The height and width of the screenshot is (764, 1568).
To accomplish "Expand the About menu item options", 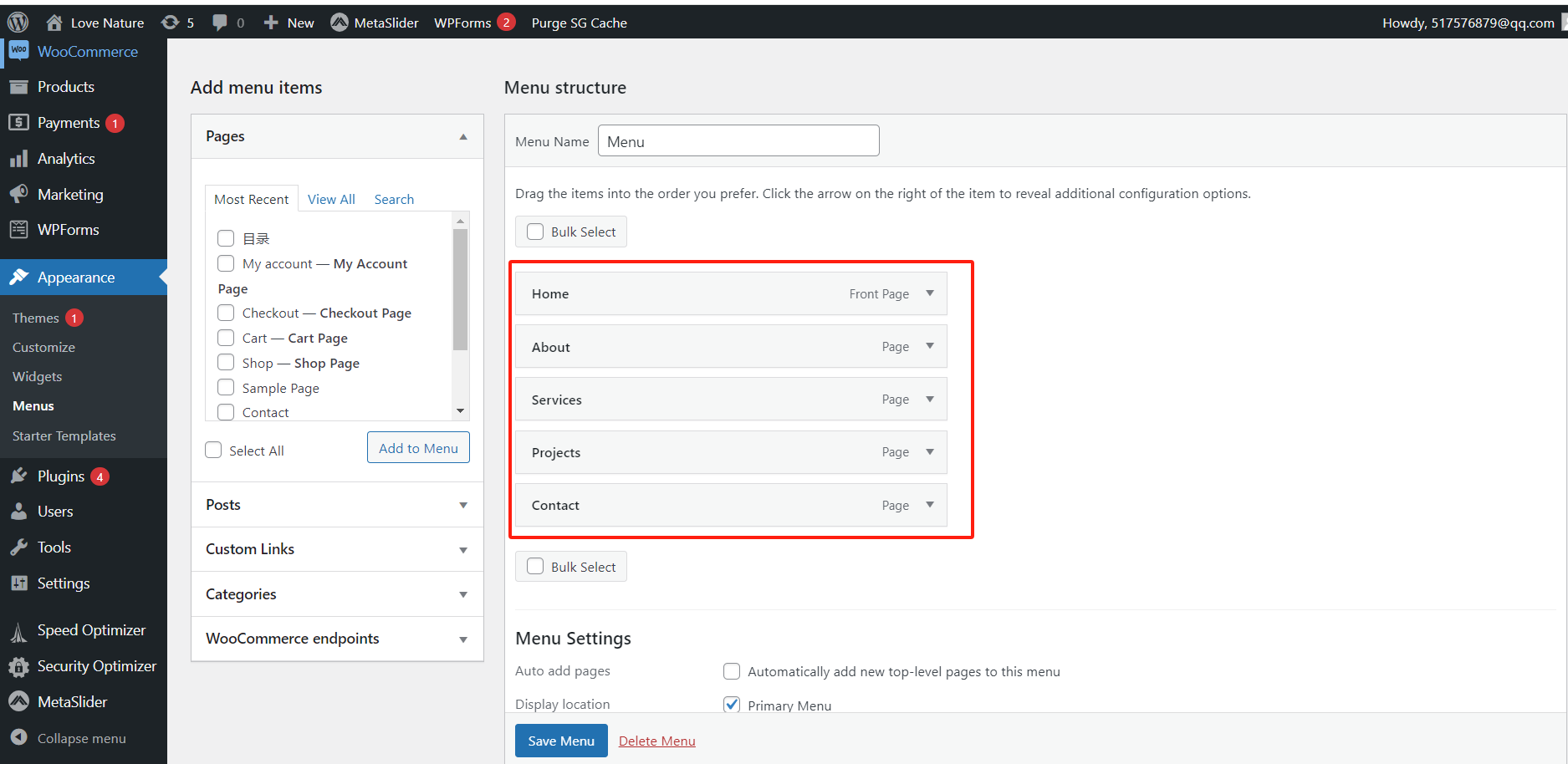I will click(930, 346).
